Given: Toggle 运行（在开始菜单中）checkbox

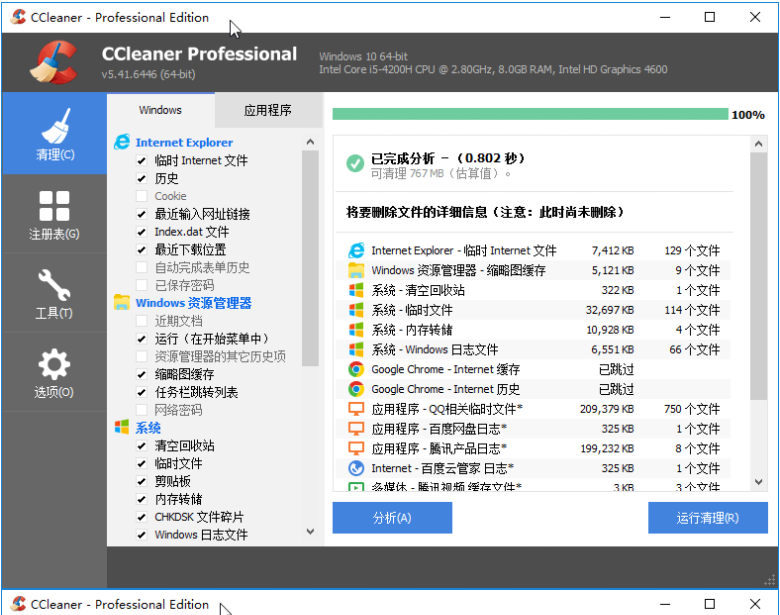Looking at the screenshot, I should [x=142, y=339].
